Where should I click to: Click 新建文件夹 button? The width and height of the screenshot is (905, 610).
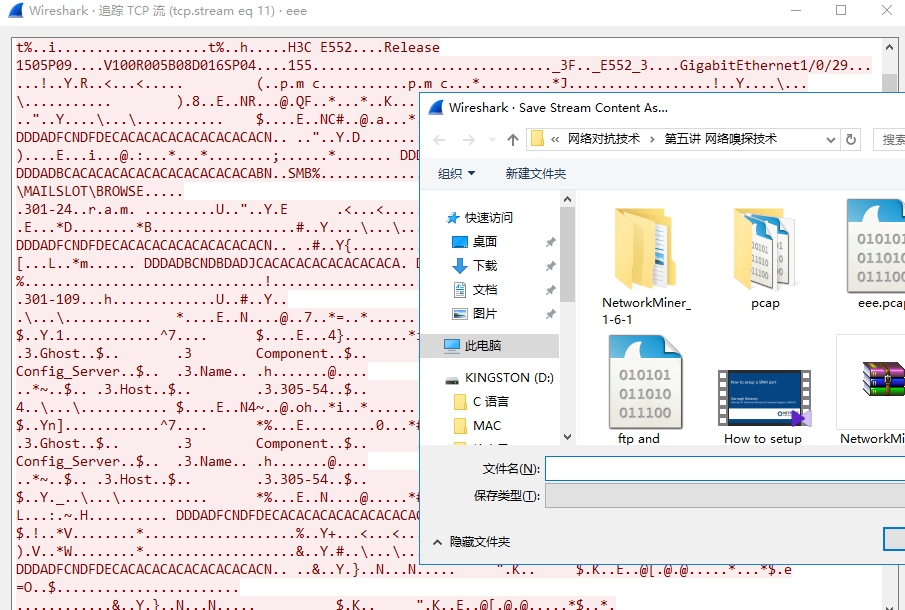[536, 174]
